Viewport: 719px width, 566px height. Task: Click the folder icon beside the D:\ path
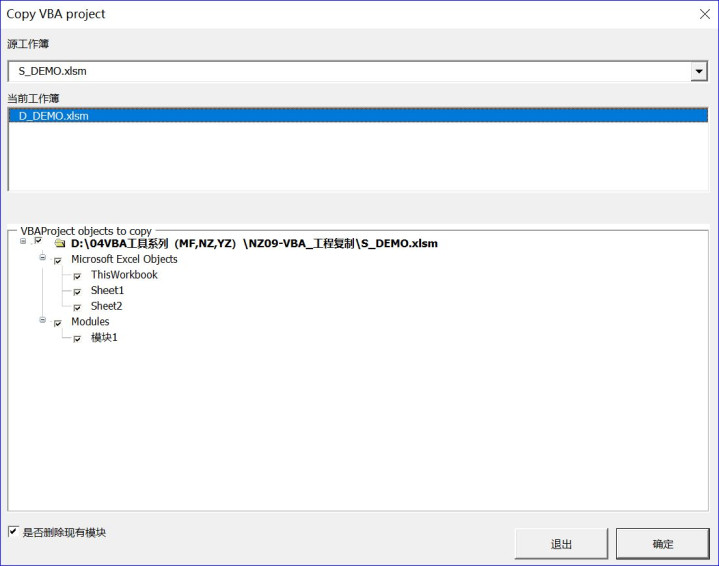click(60, 244)
